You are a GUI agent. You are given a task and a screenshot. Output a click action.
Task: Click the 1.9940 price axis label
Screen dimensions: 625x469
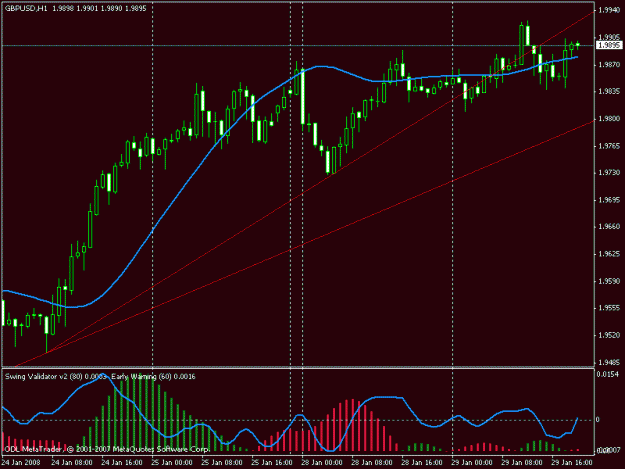[609, 11]
